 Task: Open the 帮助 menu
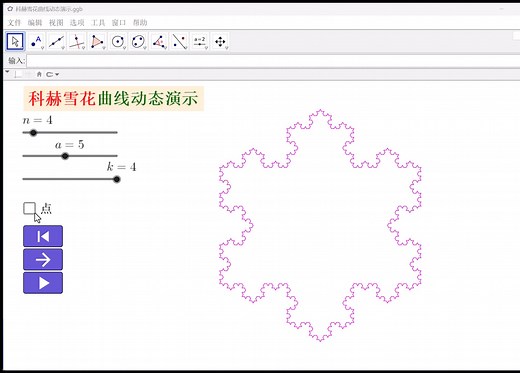tap(140, 23)
